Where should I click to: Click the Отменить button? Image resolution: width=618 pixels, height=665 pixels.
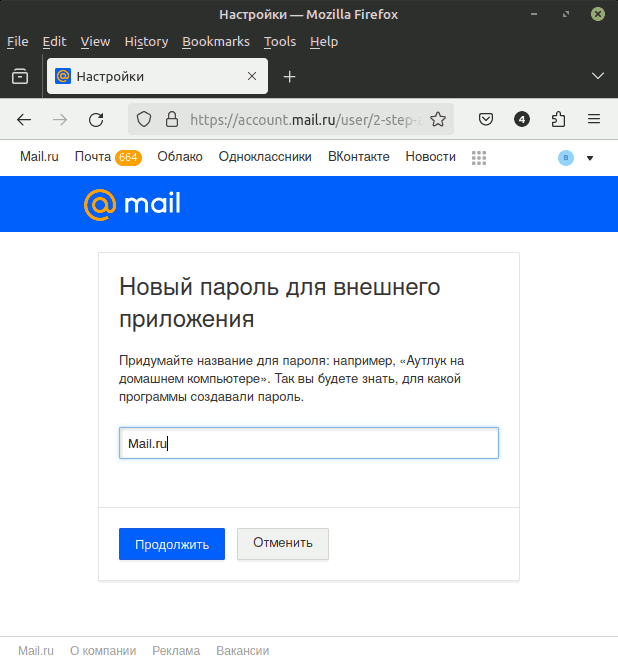pos(283,543)
